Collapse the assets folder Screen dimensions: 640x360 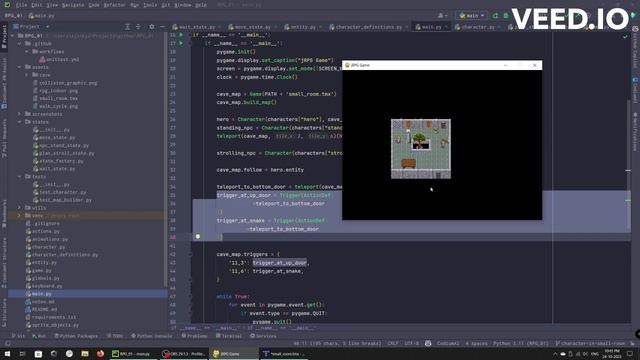19,67
